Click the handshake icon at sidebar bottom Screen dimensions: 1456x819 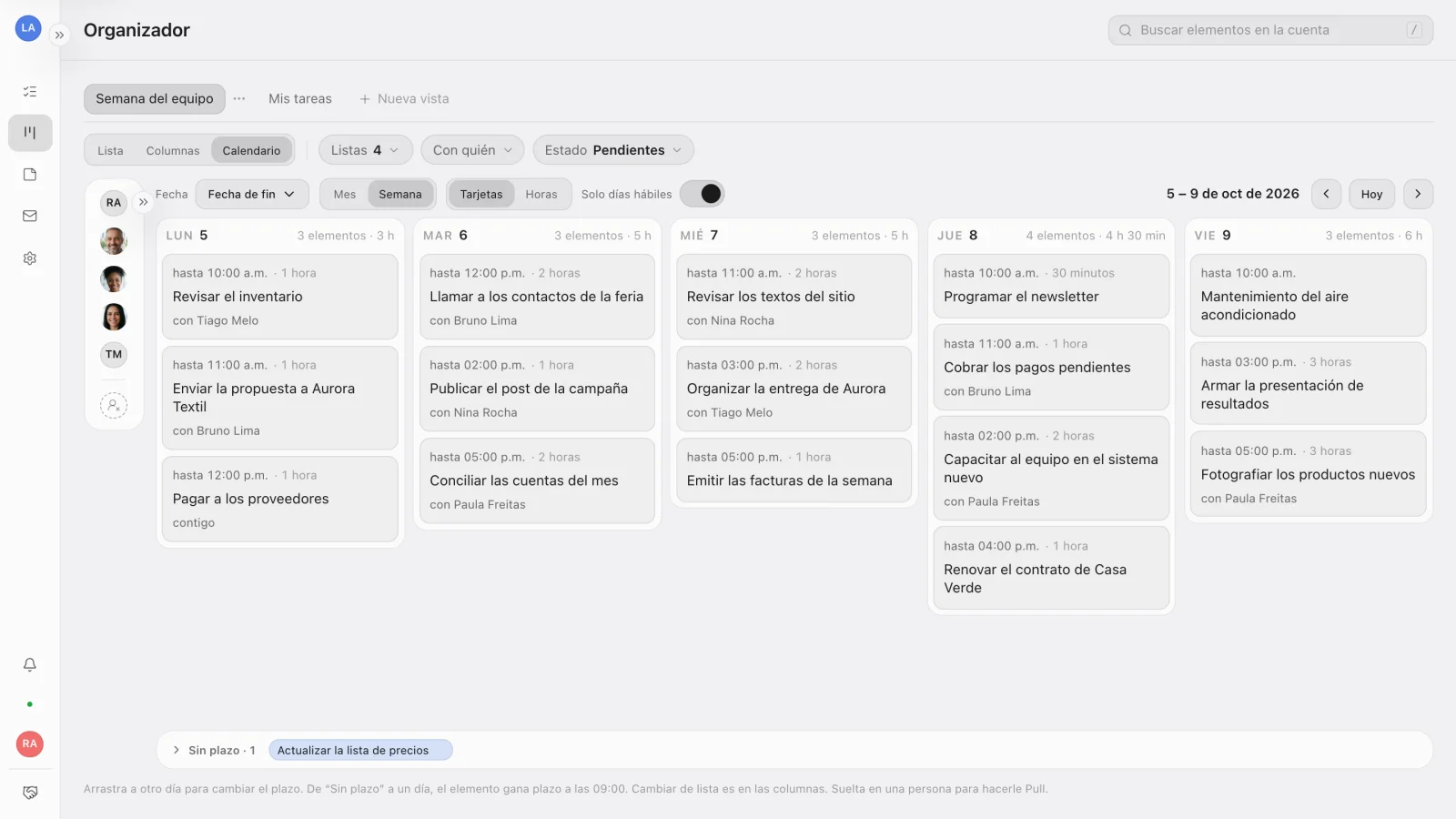[x=30, y=793]
